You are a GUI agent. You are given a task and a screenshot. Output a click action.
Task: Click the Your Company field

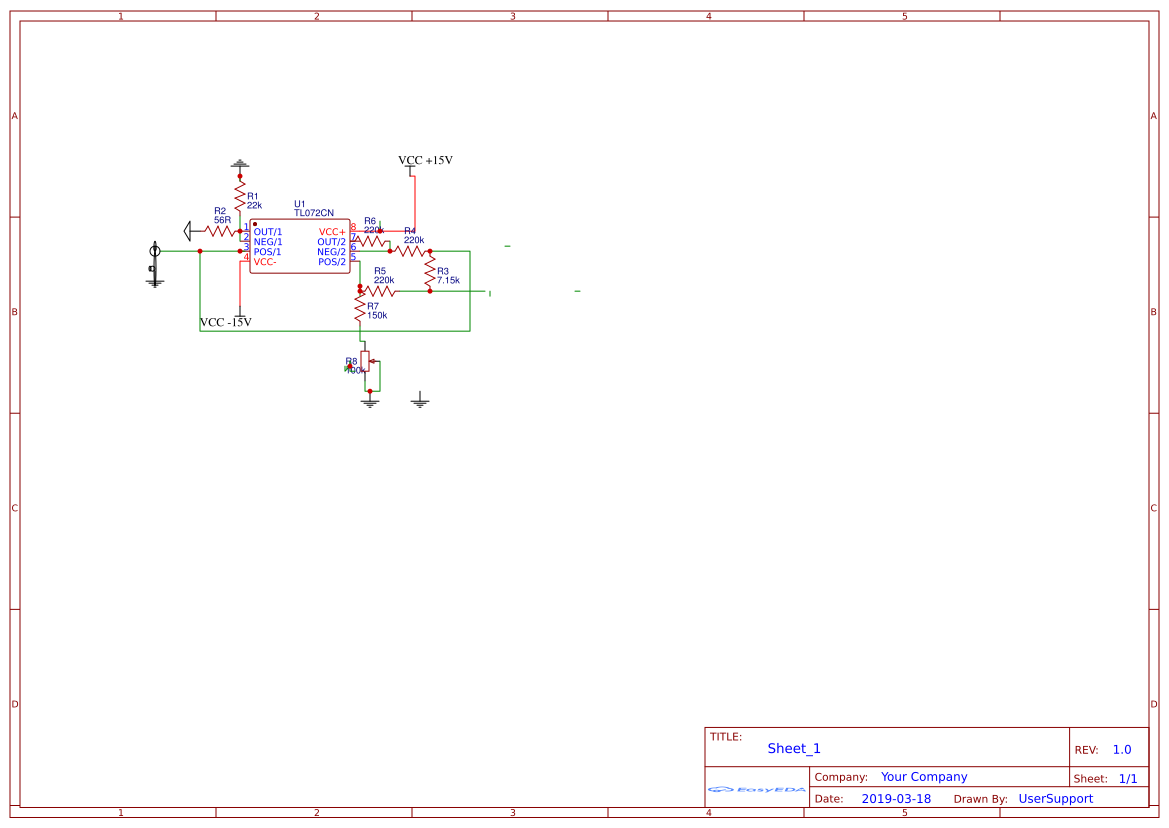(x=923, y=776)
